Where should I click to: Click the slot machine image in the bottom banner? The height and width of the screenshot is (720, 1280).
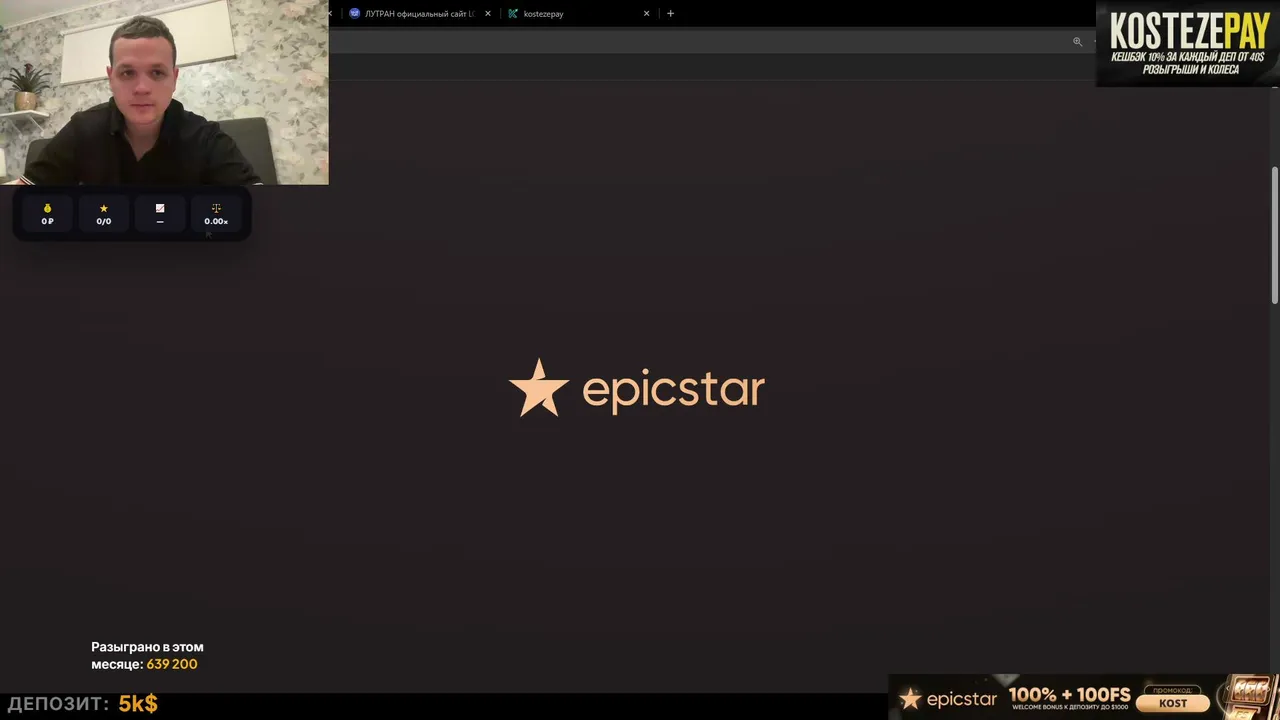[1250, 696]
